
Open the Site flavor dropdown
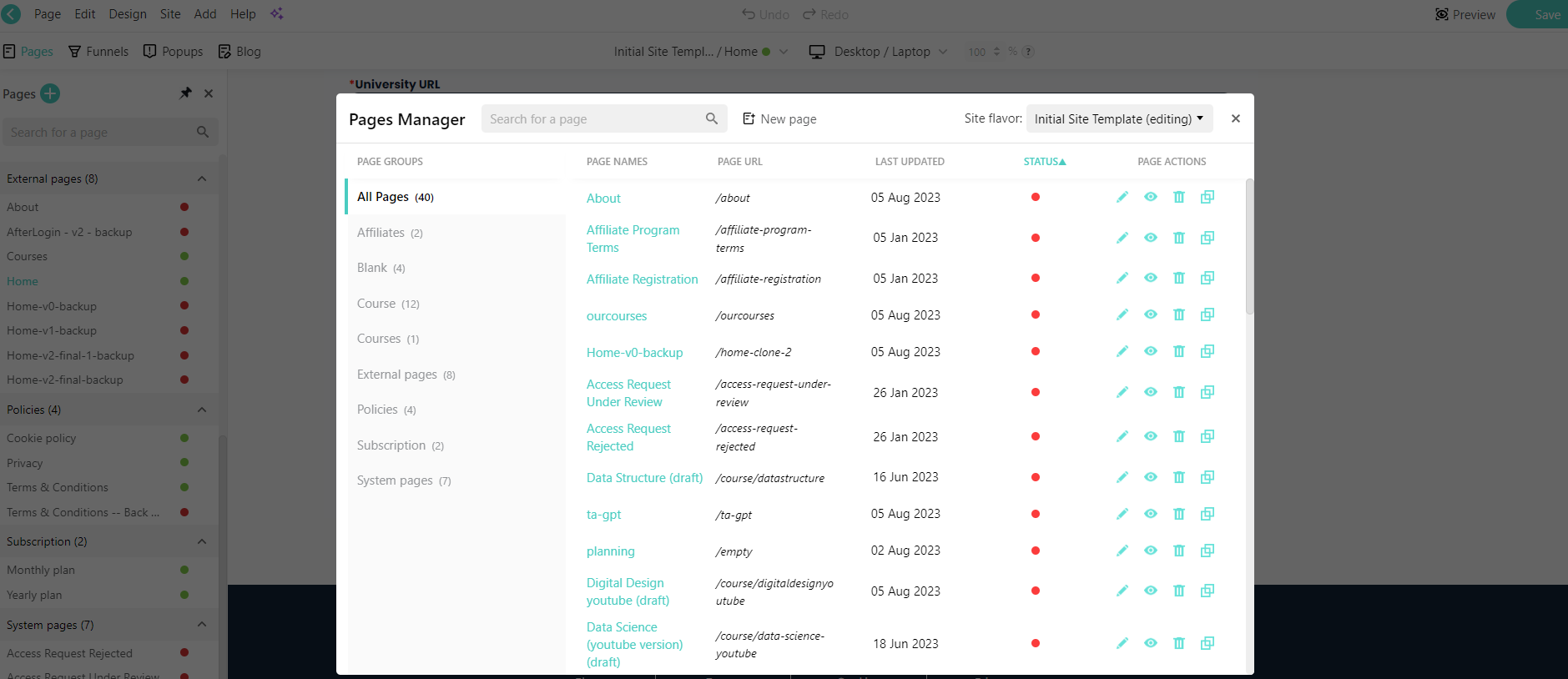[x=1119, y=118]
